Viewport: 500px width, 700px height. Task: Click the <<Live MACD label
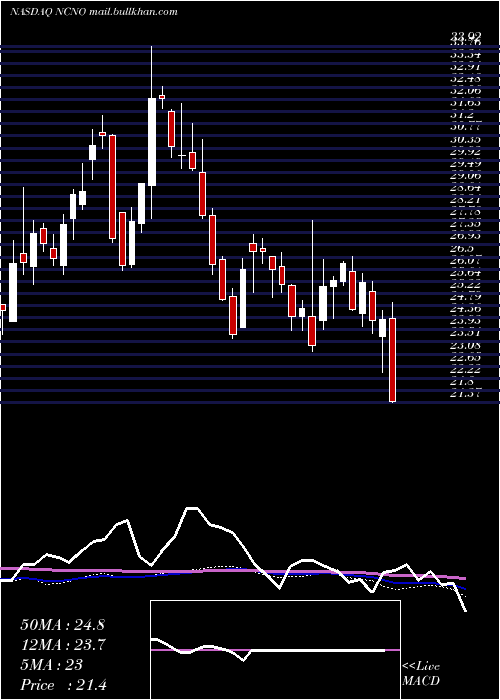(x=421, y=674)
